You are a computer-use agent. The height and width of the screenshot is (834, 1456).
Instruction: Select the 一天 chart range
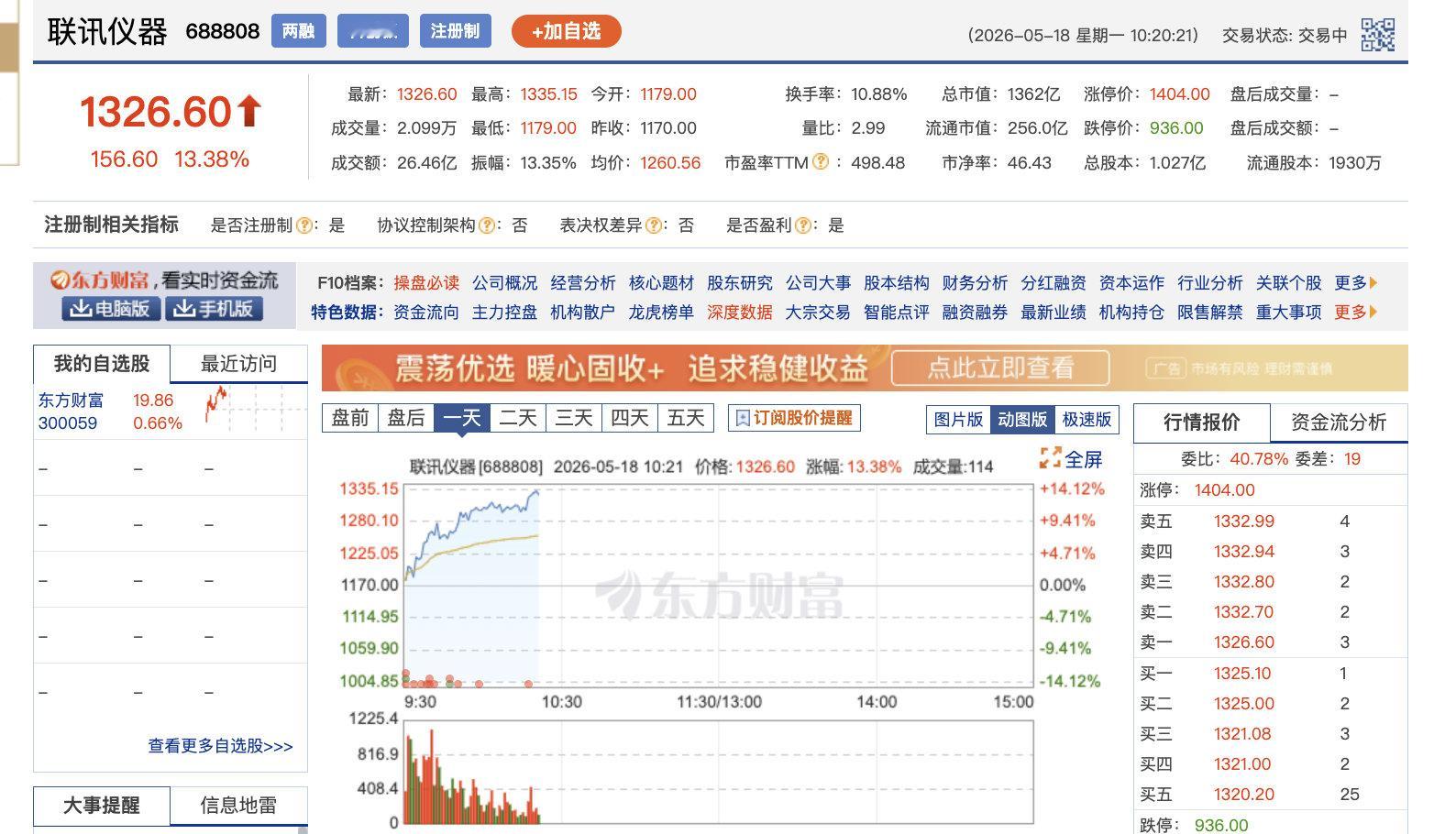click(462, 418)
